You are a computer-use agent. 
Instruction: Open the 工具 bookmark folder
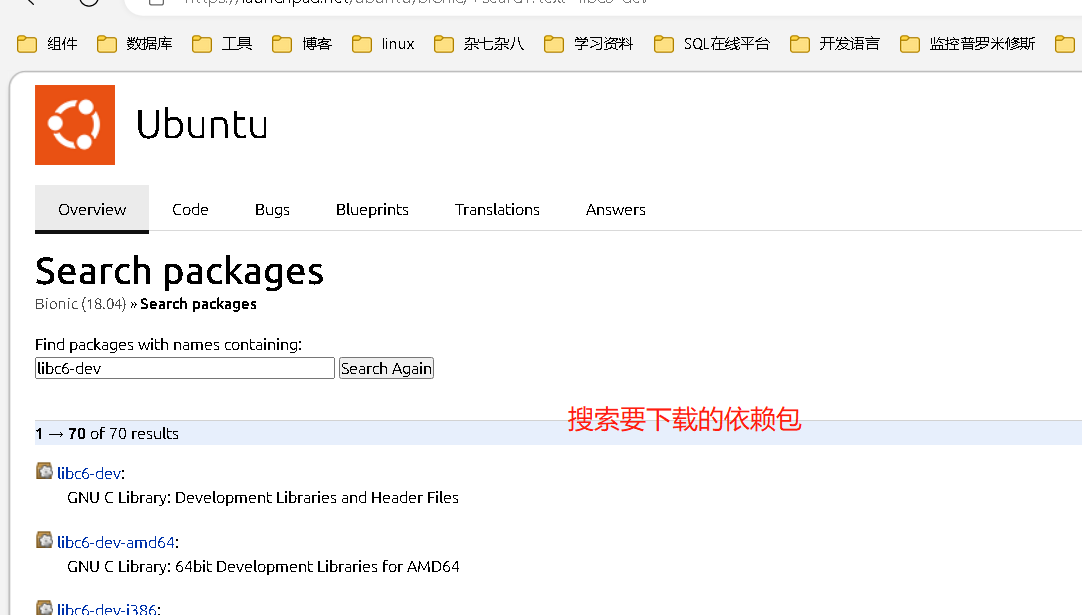[x=222, y=44]
